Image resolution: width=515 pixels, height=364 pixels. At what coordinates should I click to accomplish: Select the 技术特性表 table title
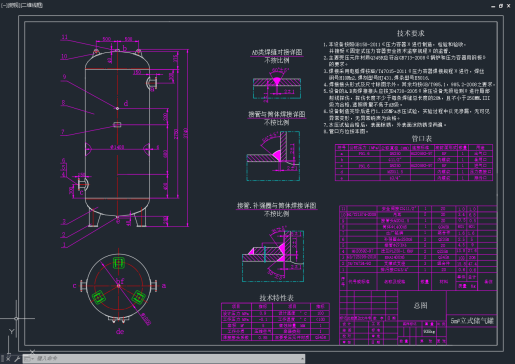coord(277,298)
